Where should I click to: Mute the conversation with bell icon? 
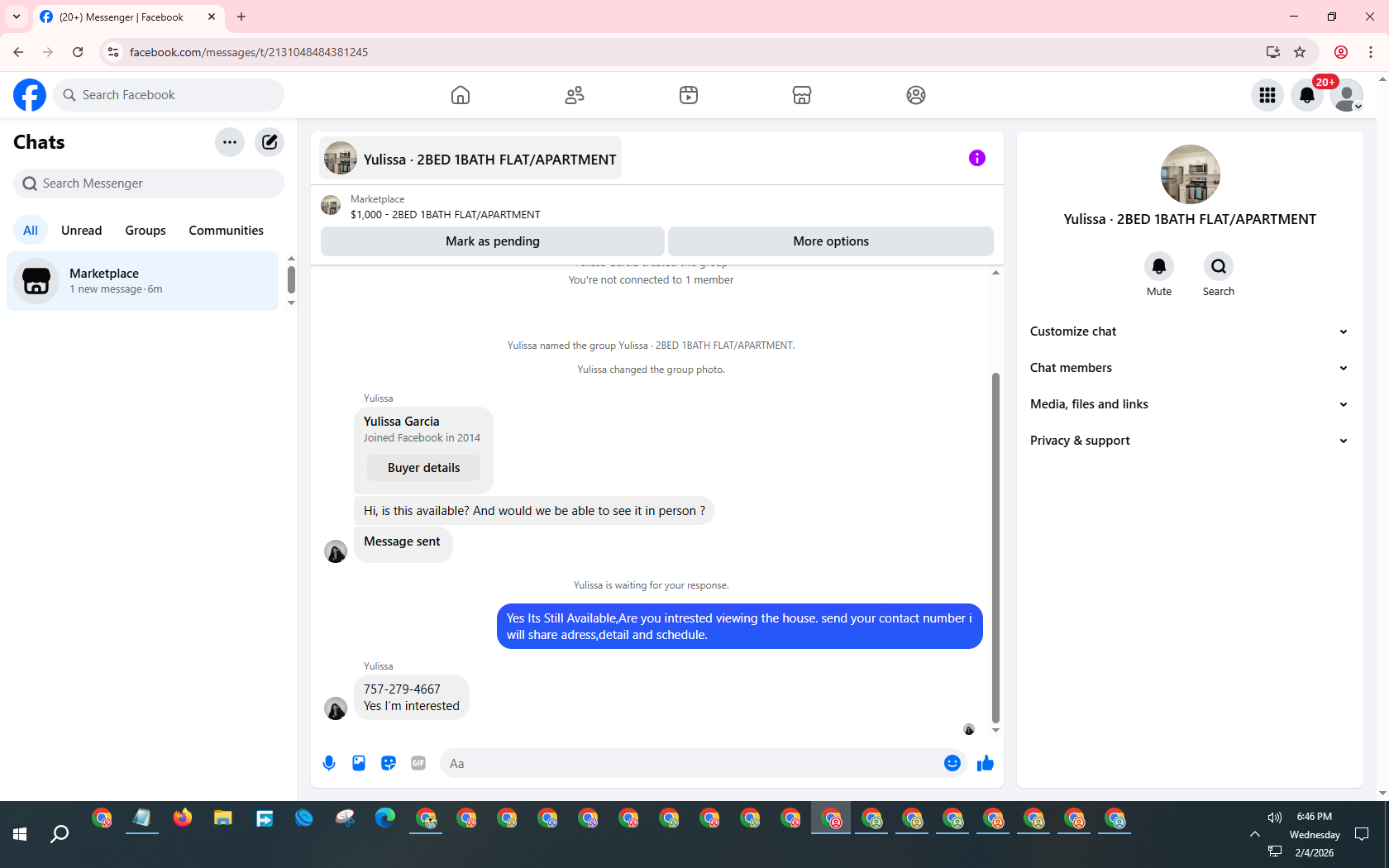coord(1159,266)
